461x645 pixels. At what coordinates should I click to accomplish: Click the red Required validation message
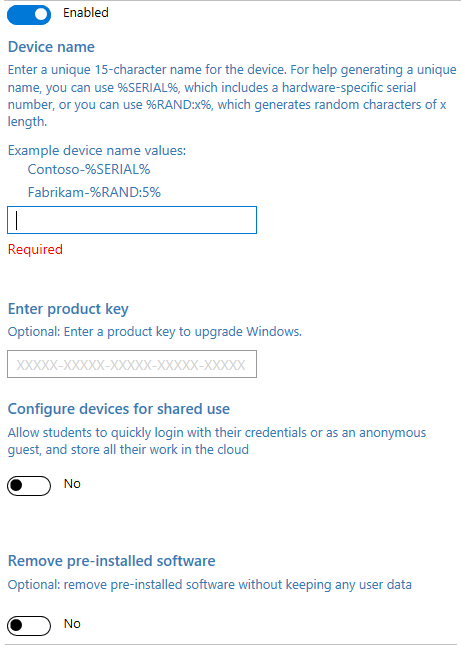[35, 249]
